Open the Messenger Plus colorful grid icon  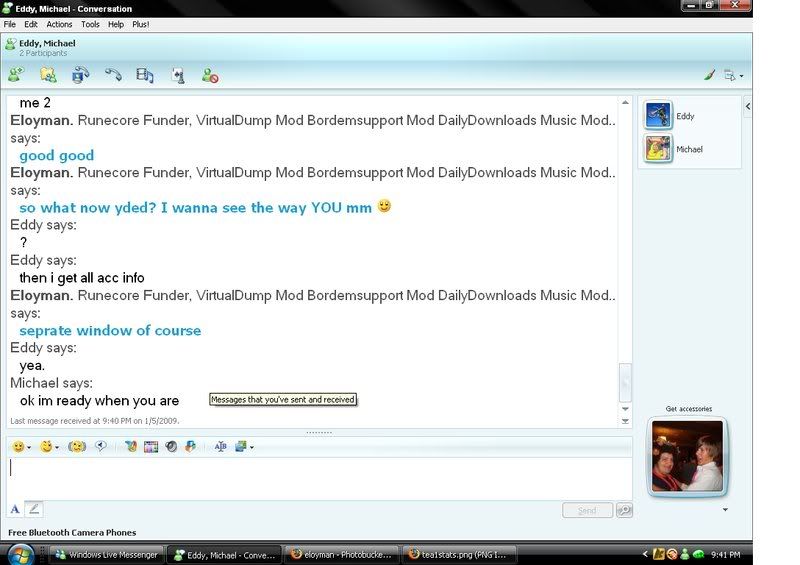click(151, 447)
